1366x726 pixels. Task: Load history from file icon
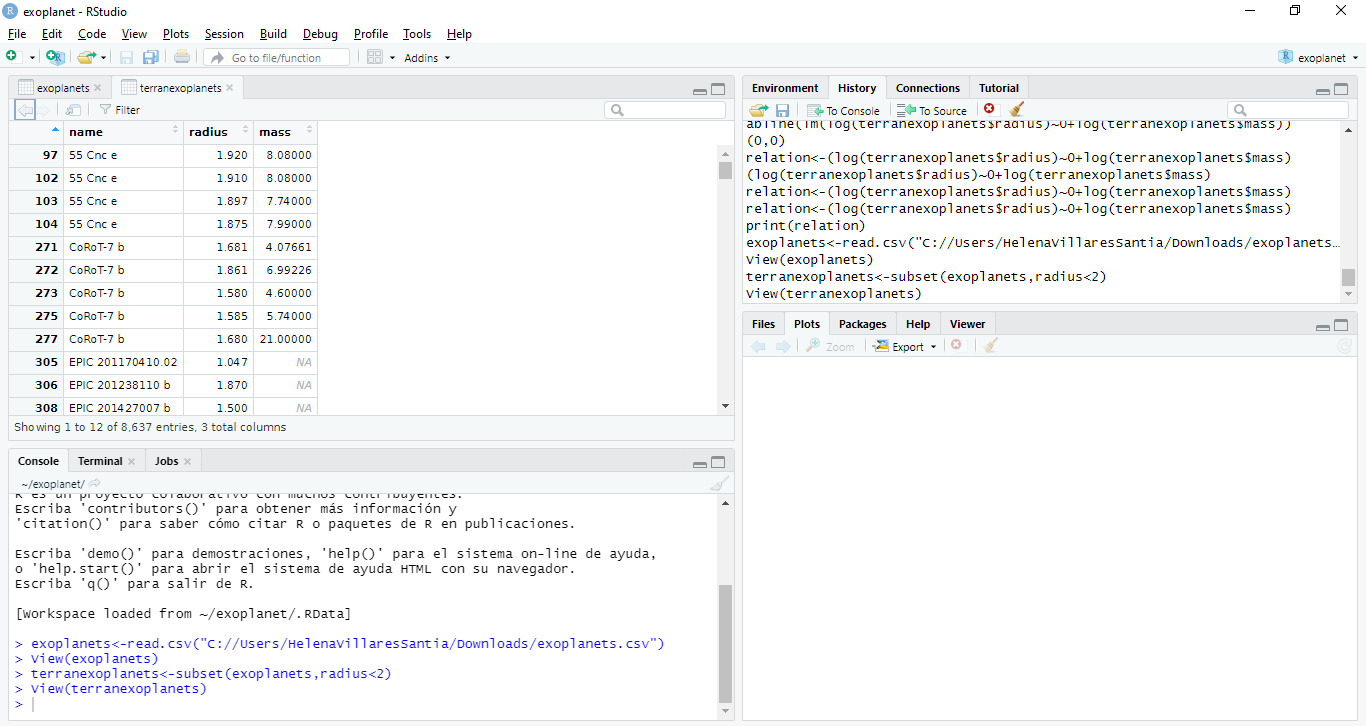tap(759, 110)
